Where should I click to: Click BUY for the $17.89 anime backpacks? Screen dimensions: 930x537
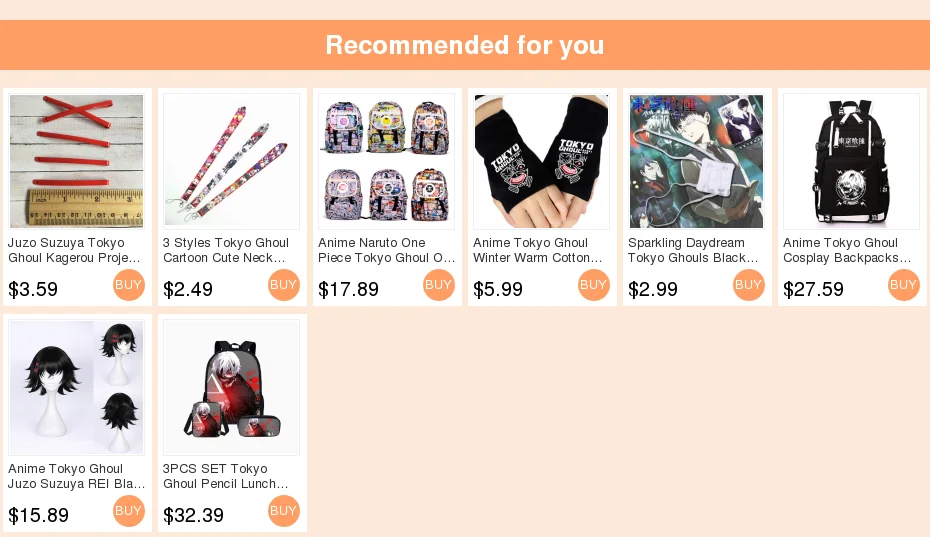click(439, 285)
